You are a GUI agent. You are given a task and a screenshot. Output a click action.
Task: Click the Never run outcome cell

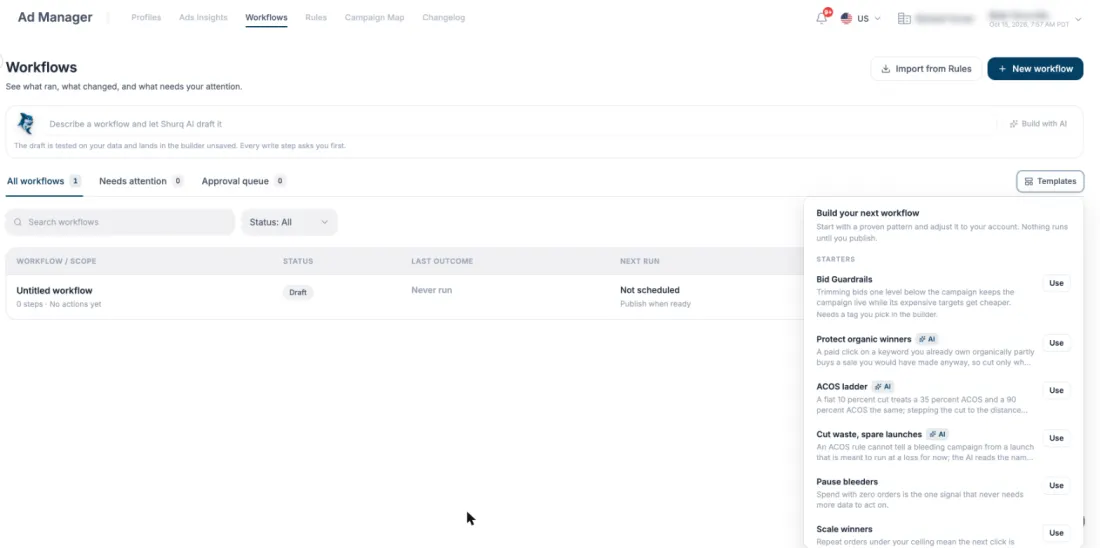(x=431, y=290)
